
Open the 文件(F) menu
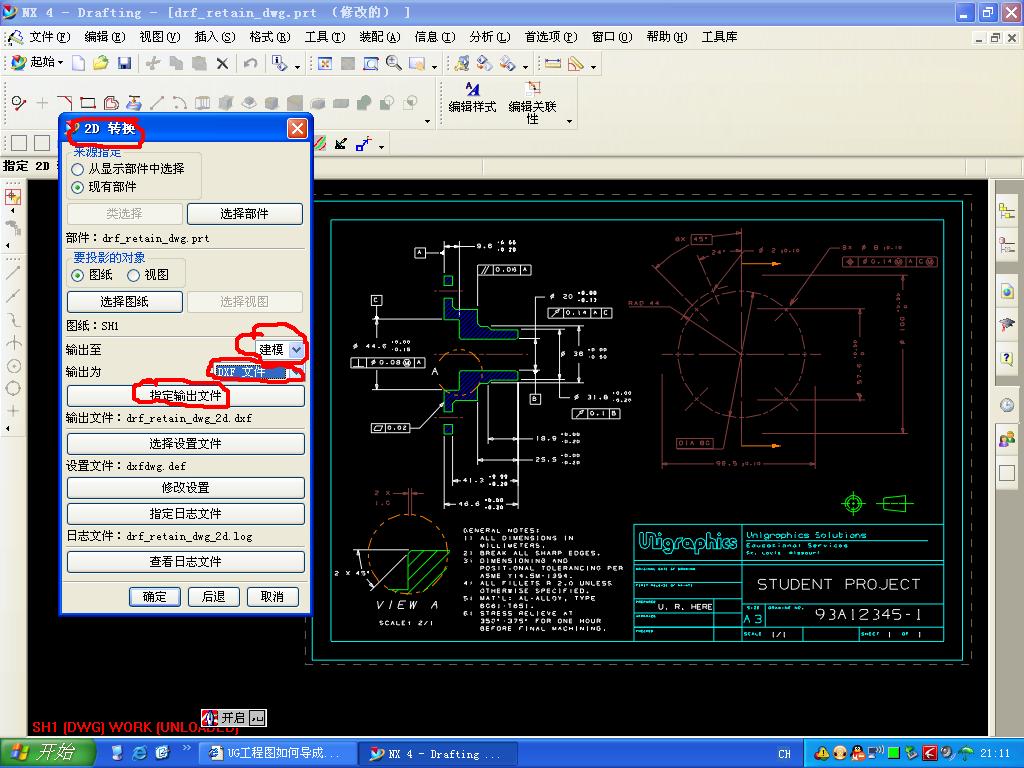[49, 37]
